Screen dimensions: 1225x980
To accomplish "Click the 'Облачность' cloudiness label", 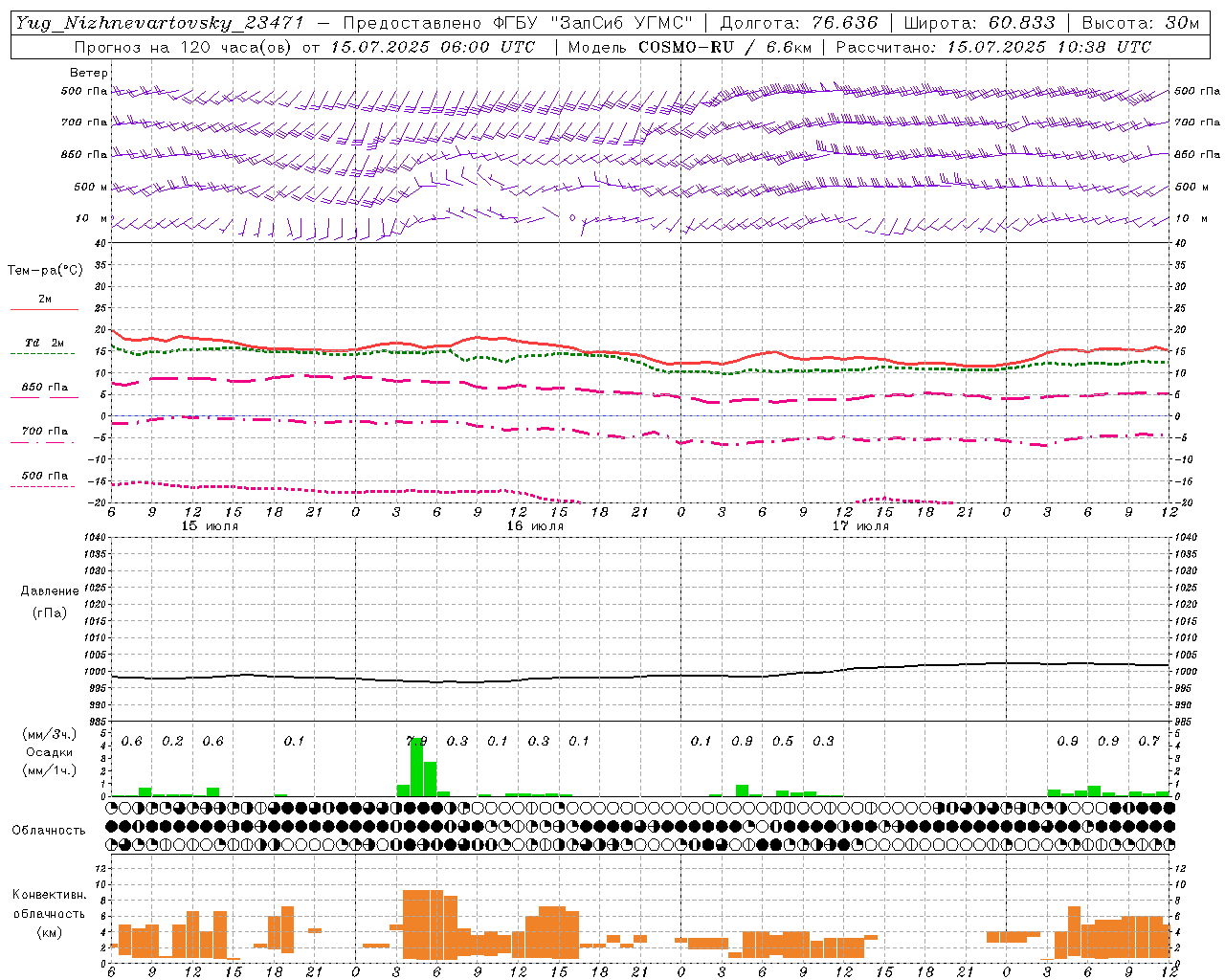I will click(49, 831).
